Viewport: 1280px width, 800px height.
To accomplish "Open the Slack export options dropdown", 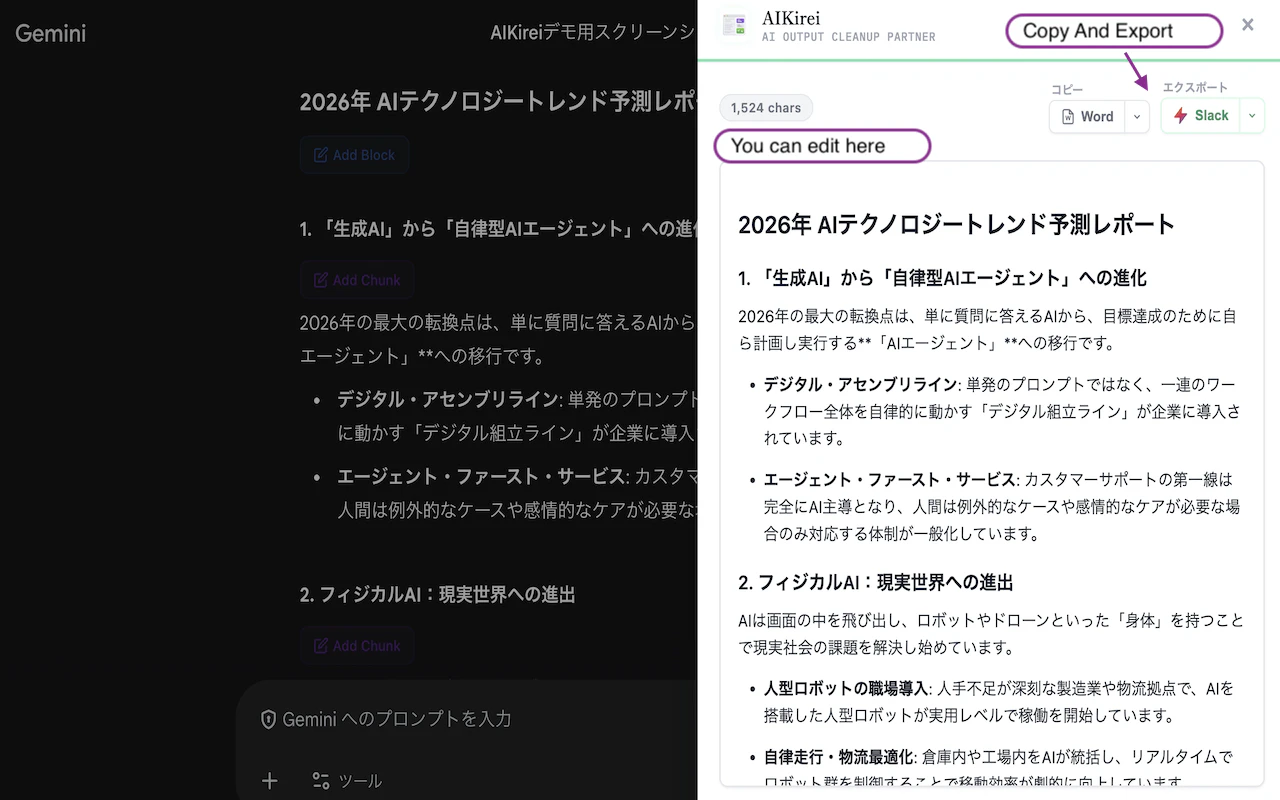I will pos(1252,115).
